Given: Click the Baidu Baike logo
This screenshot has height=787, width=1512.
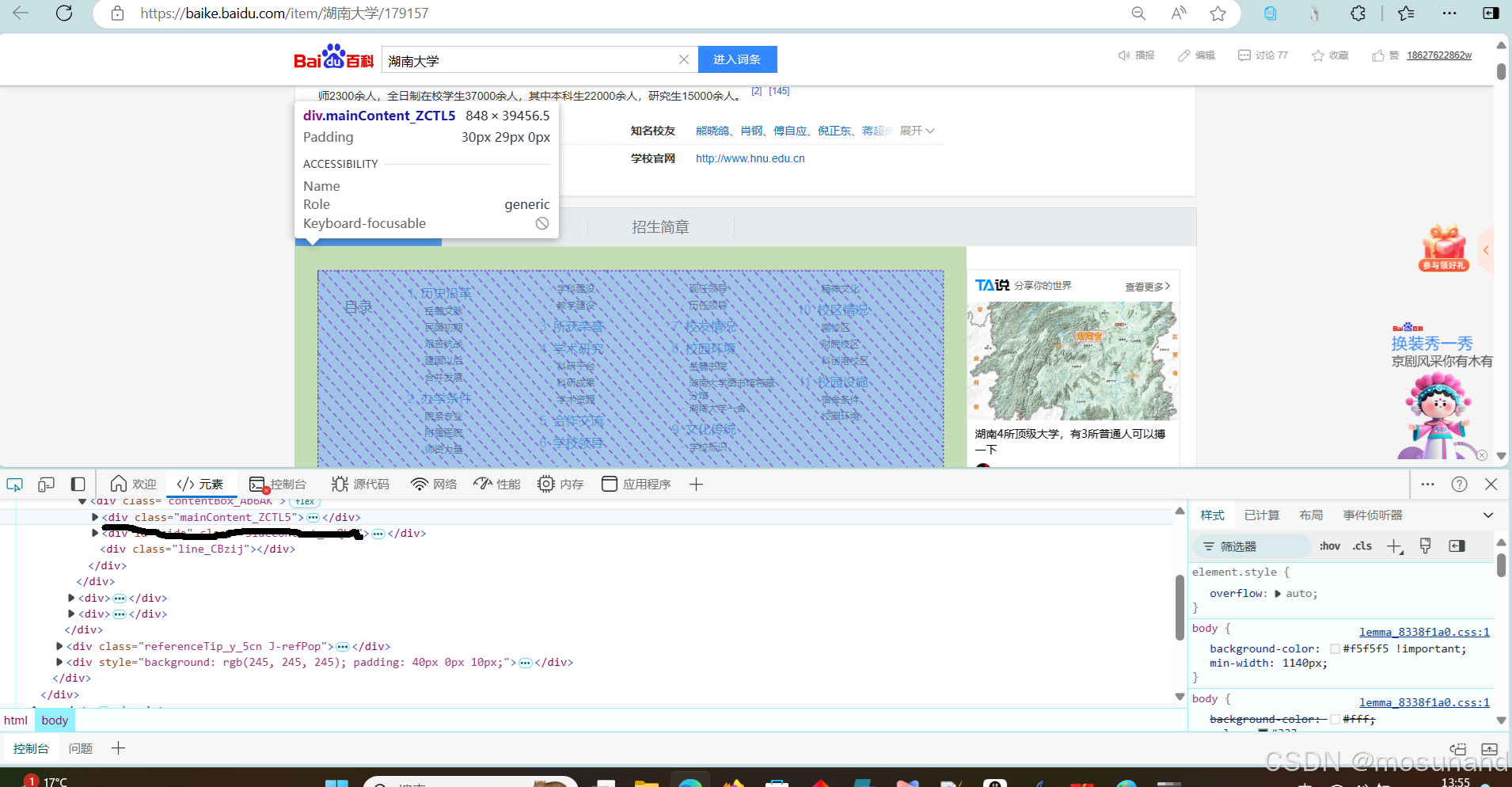Looking at the screenshot, I should [x=333, y=57].
